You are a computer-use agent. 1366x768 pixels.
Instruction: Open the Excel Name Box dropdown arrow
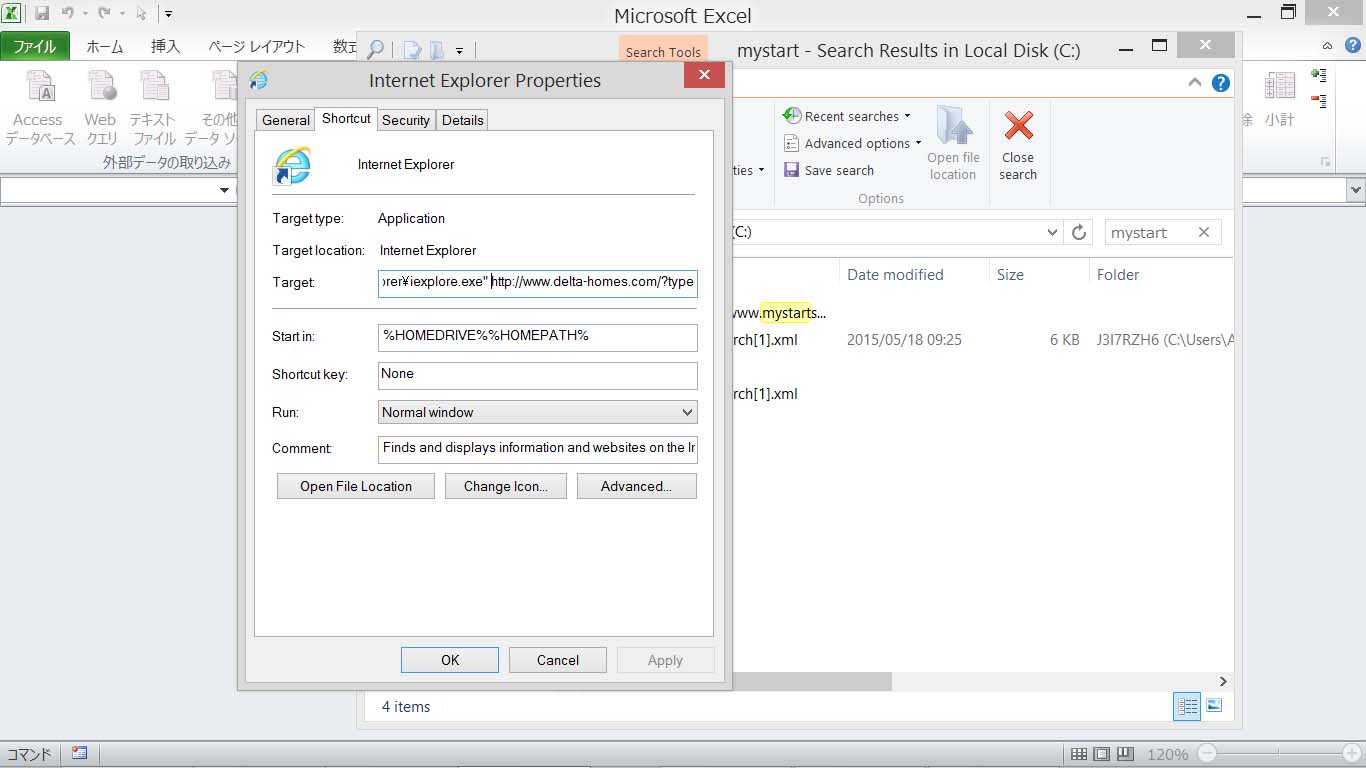click(225, 190)
